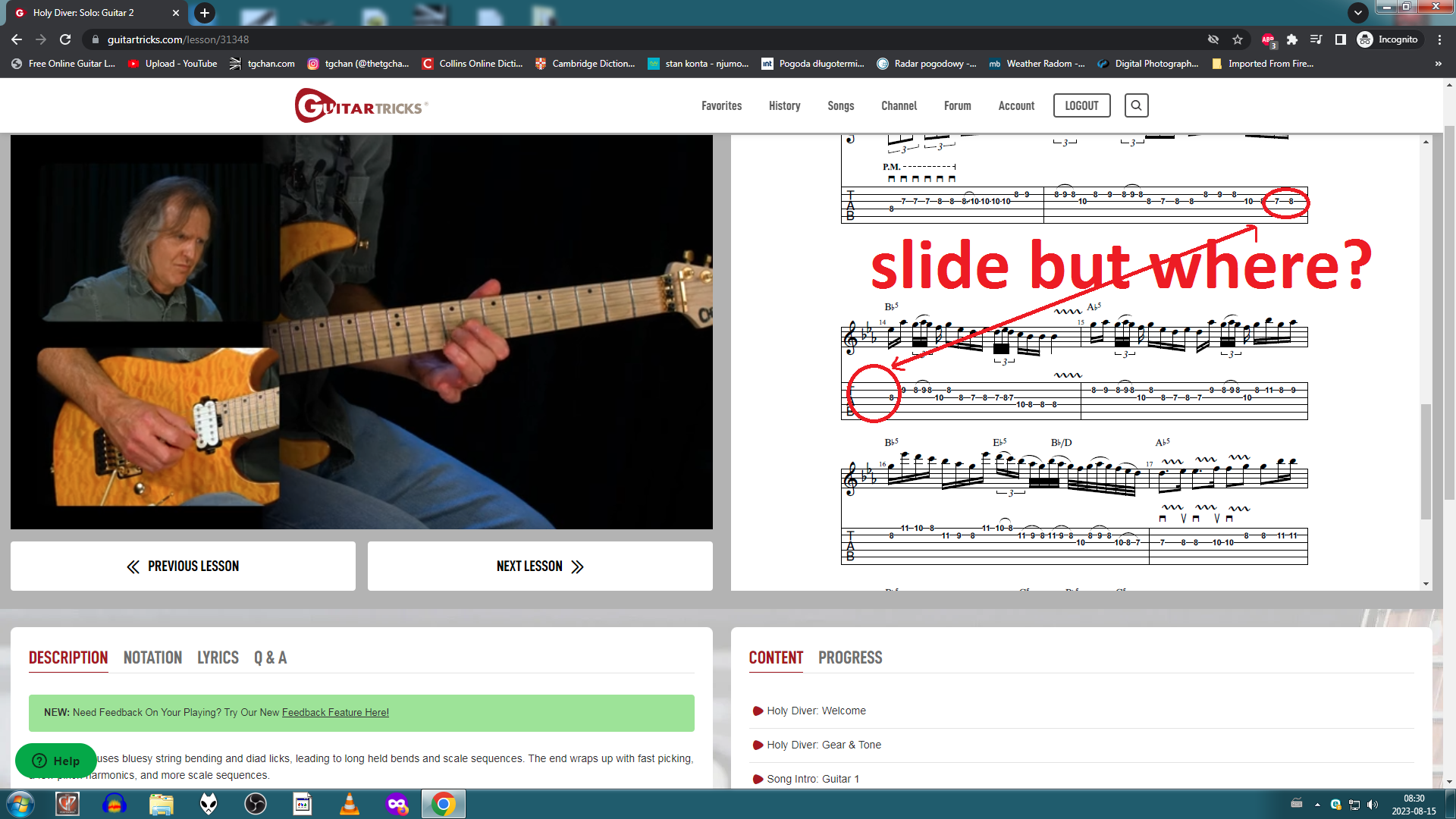Open the bookmarks overflow chevron
Screen dimensions: 1456x819
pos(1438,64)
